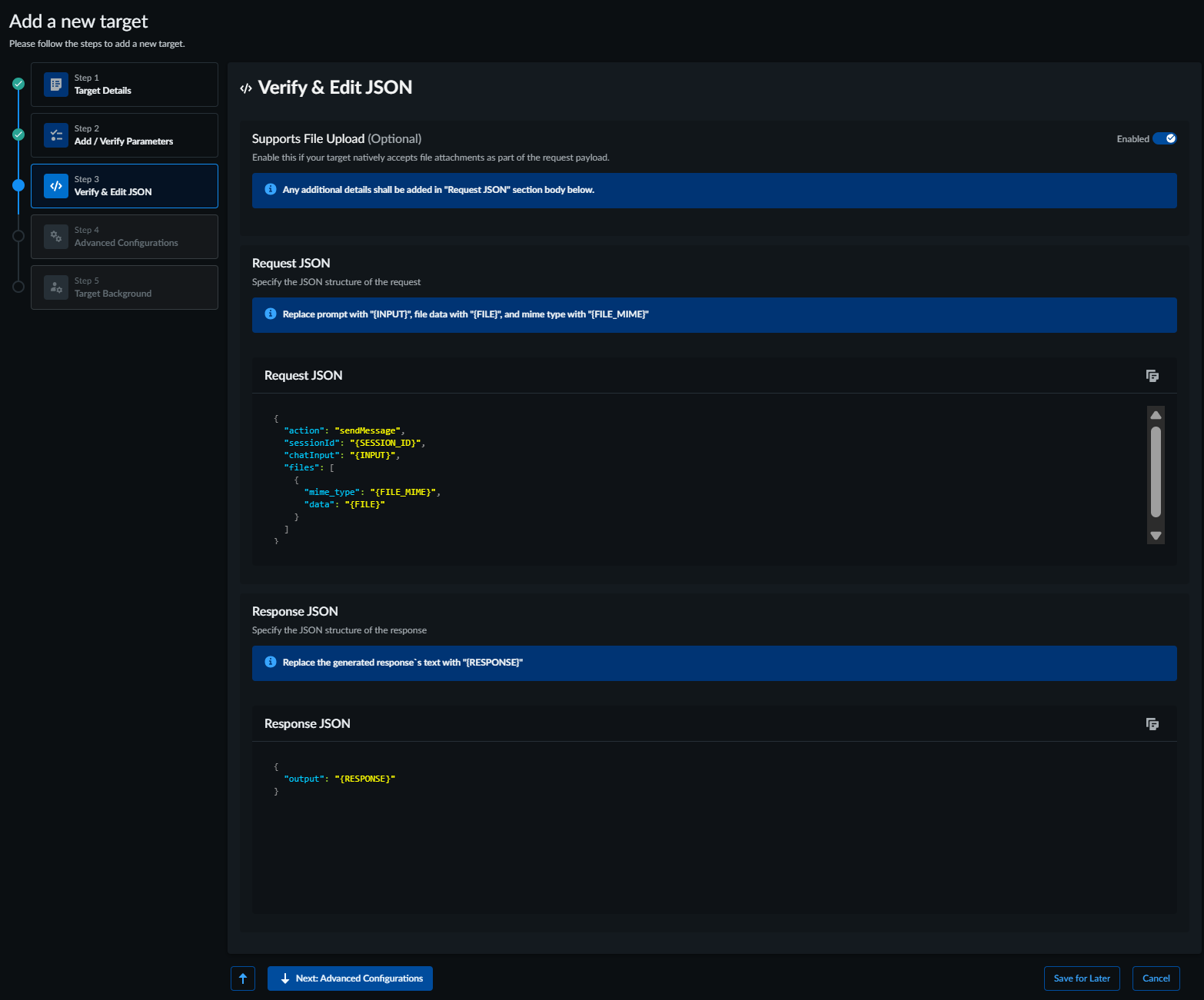Click the "{FILE_MIME}" value in Request JSON
The height and width of the screenshot is (1000, 1204).
403,492
